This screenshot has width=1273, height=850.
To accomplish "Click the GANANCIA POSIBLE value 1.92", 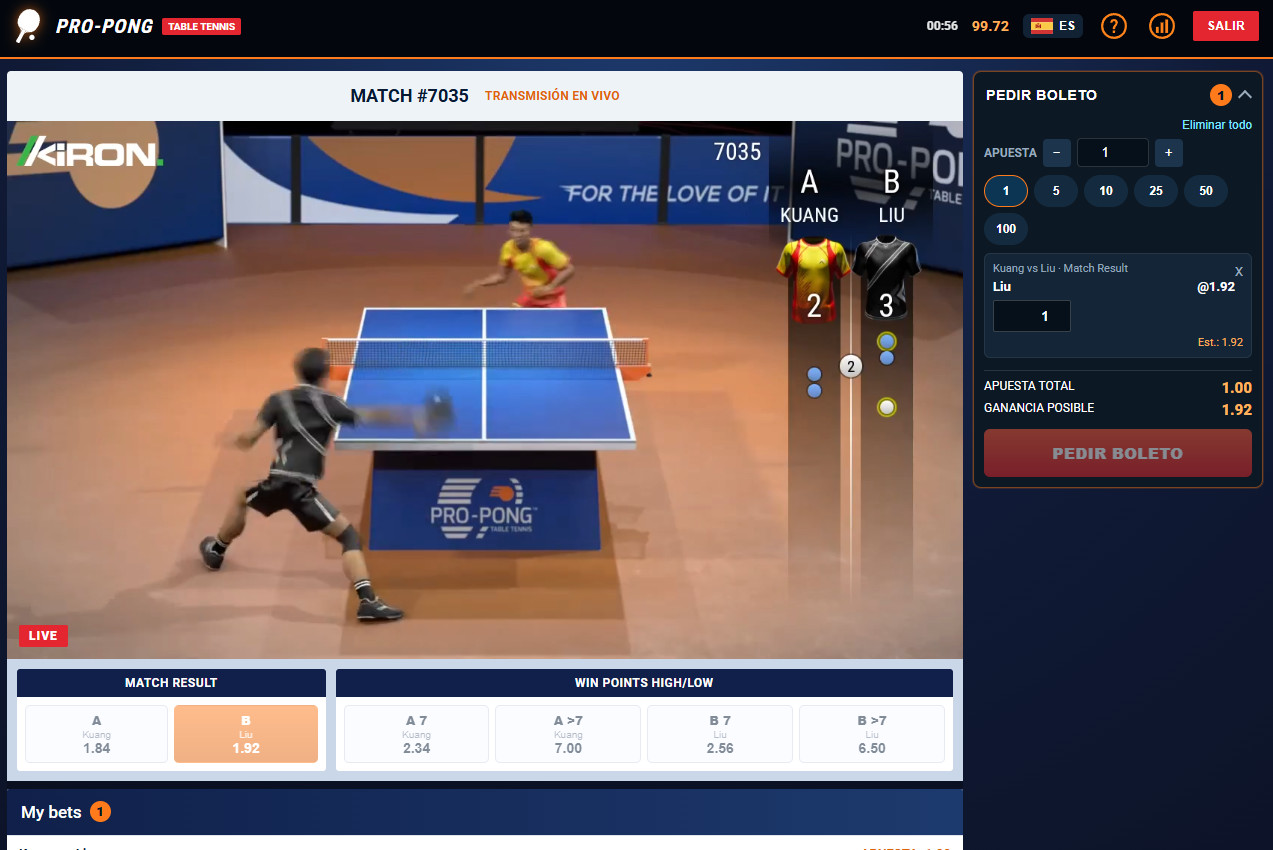I will tap(1237, 409).
